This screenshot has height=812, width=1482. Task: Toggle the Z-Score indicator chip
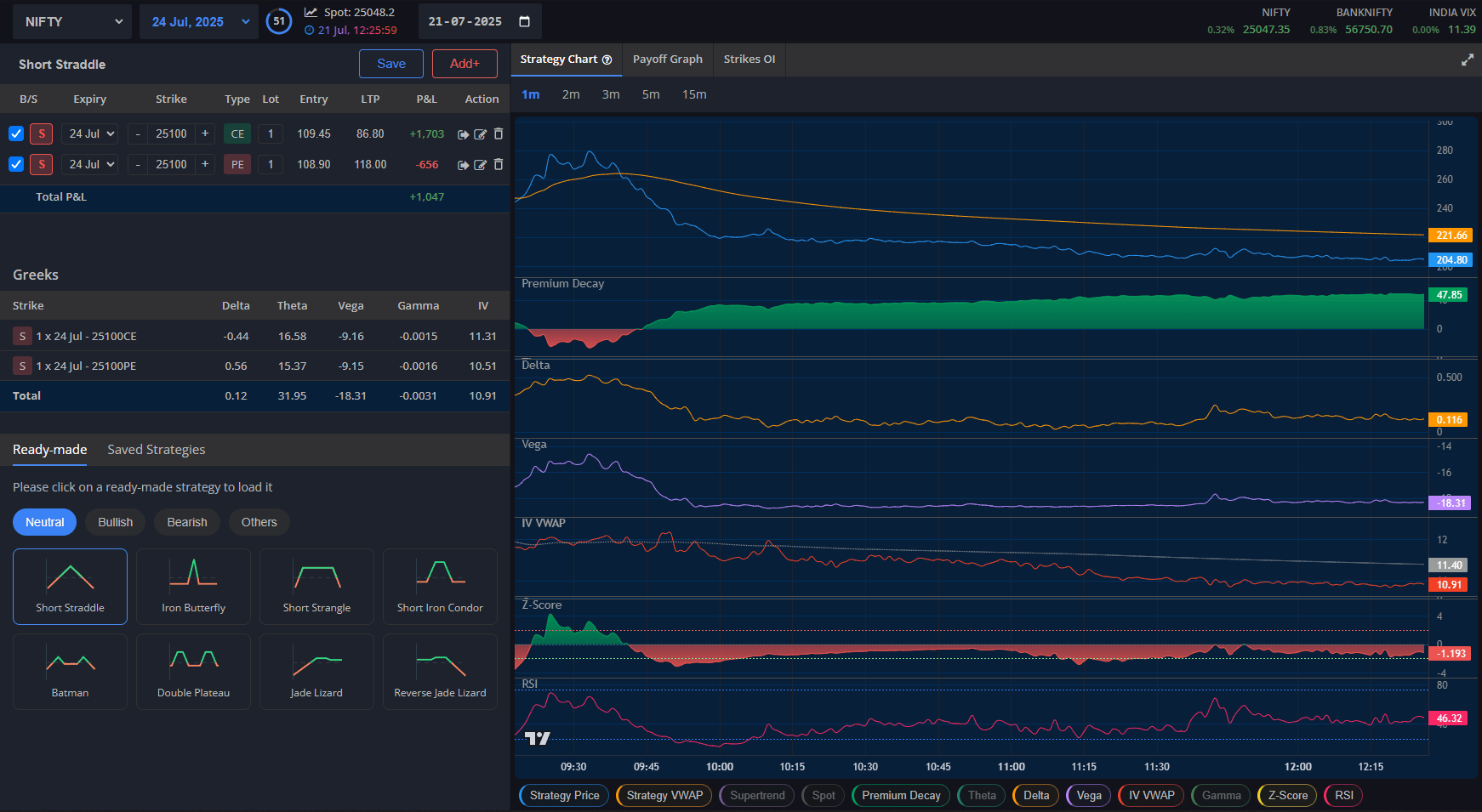[x=1287, y=796]
